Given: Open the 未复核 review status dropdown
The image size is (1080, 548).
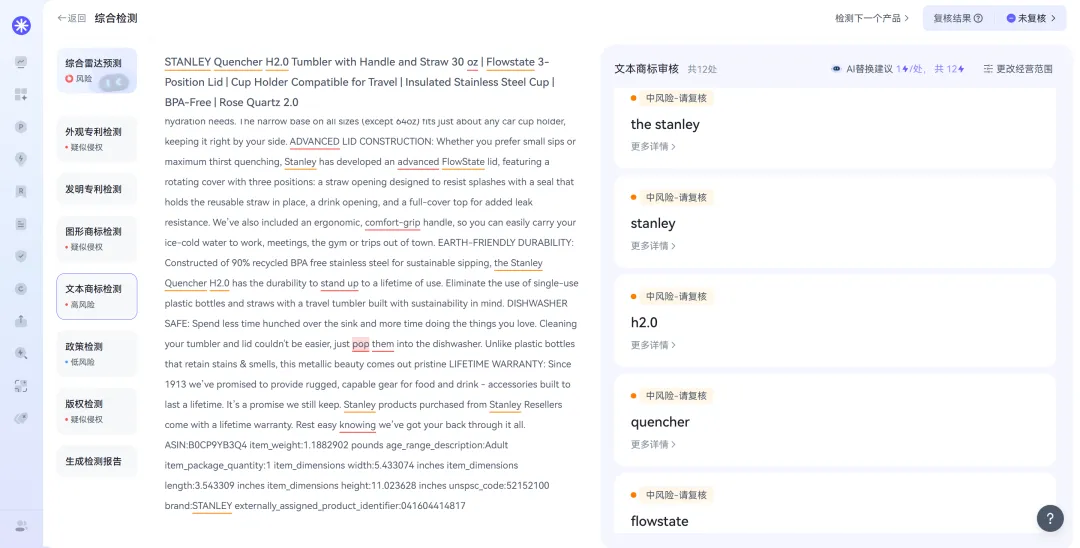Looking at the screenshot, I should 1031,19.
